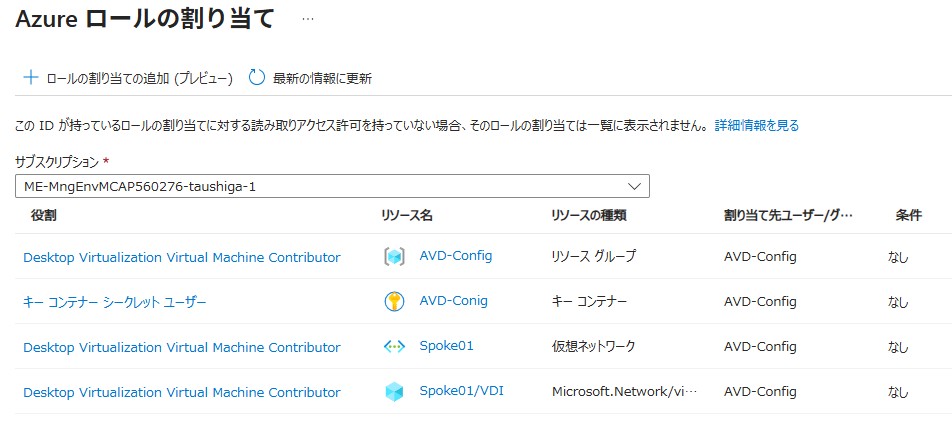Screen dimensions: 952x436
Task: Click the AVD-Conig key vault icon
Action: (x=394, y=302)
